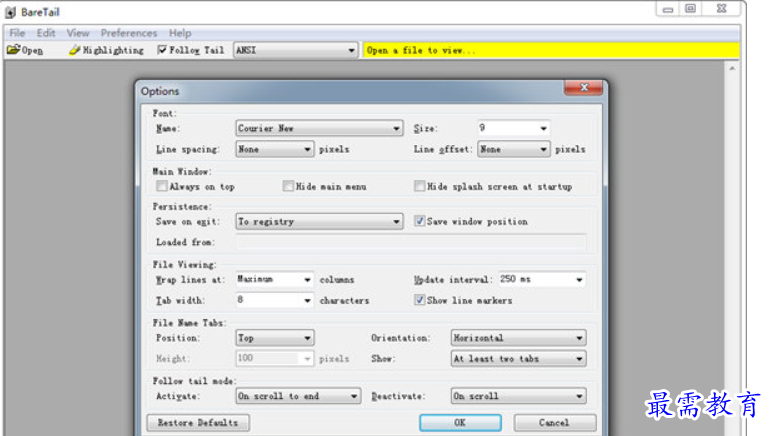This screenshot has width=769, height=436.
Task: Close the Options dialog
Action: 584,88
